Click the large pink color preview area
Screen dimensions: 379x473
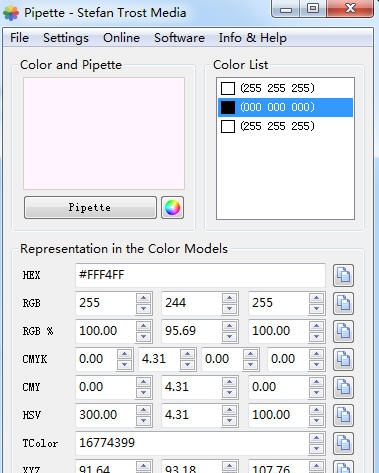(104, 134)
